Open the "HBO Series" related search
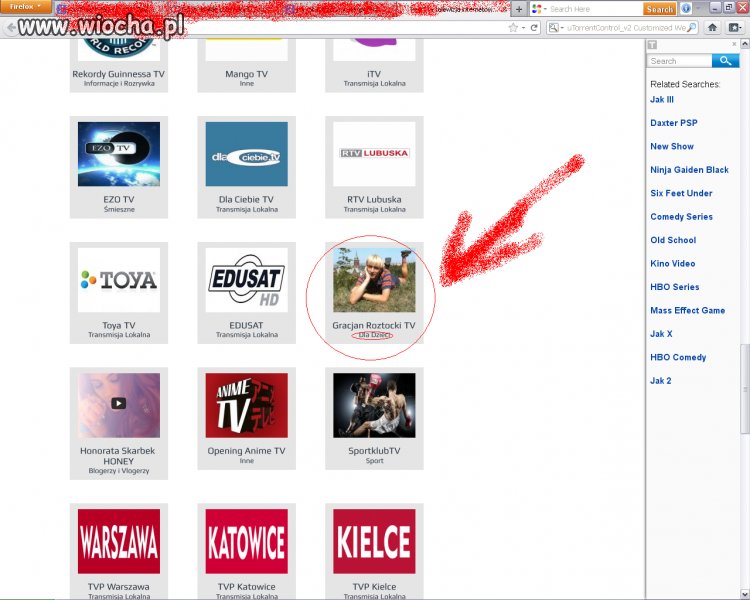750x600 pixels. (x=674, y=287)
